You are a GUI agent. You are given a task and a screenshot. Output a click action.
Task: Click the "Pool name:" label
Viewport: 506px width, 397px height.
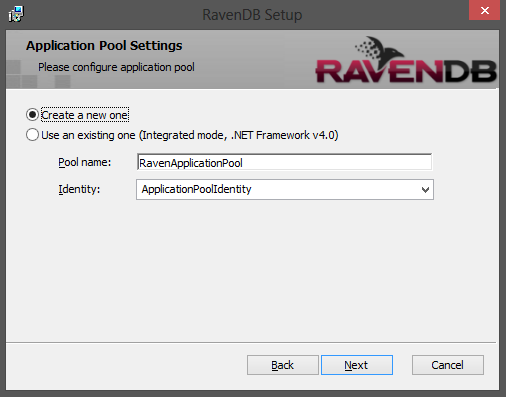[85, 162]
